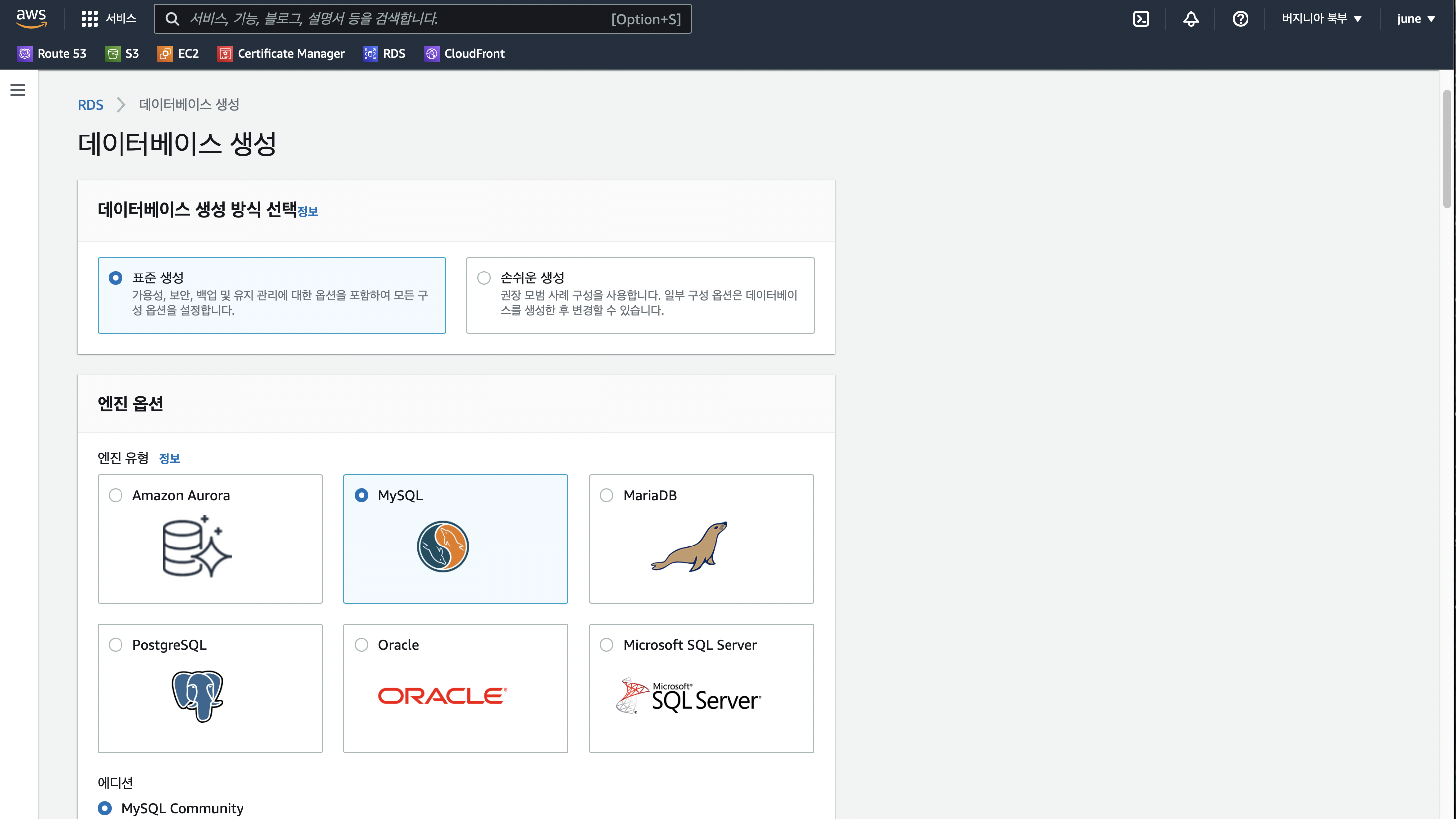Click the MariaDB seal logo

pyautogui.click(x=689, y=546)
